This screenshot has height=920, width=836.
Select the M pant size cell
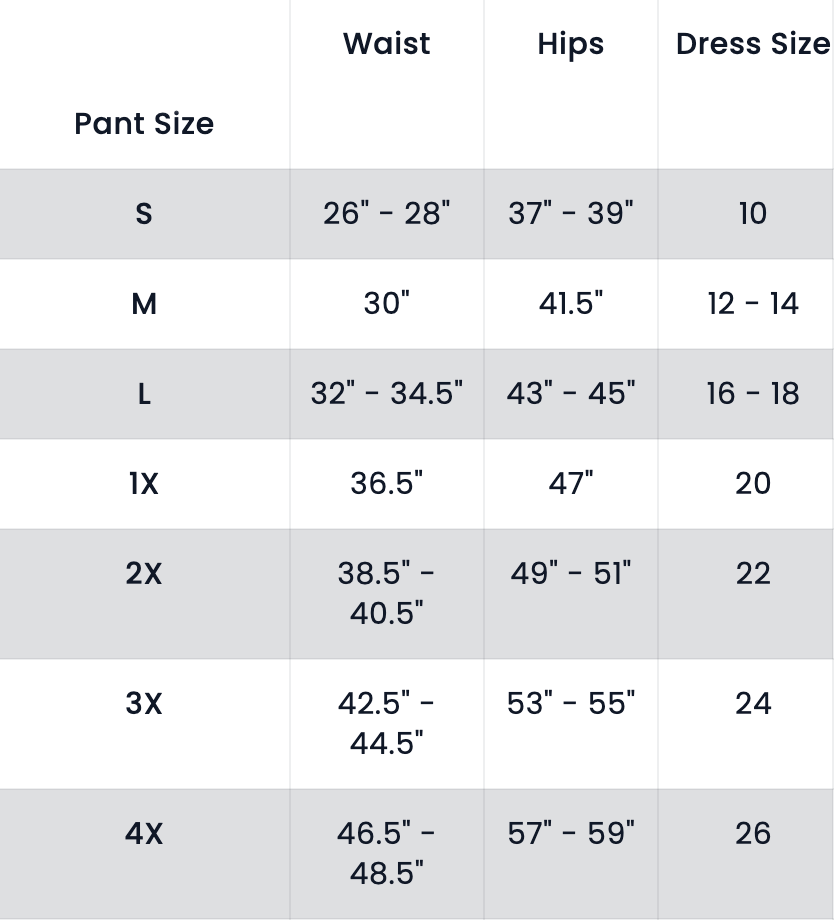tap(144, 304)
